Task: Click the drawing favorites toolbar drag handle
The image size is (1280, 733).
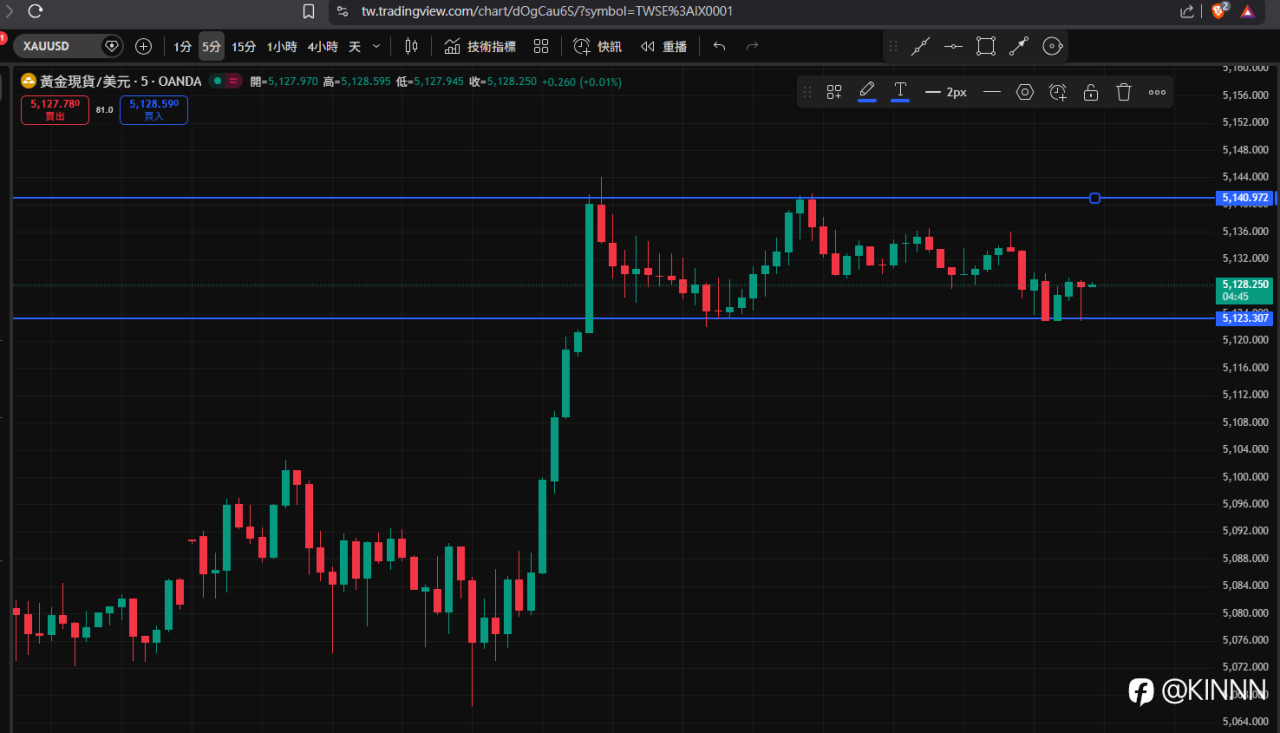Action: point(893,46)
